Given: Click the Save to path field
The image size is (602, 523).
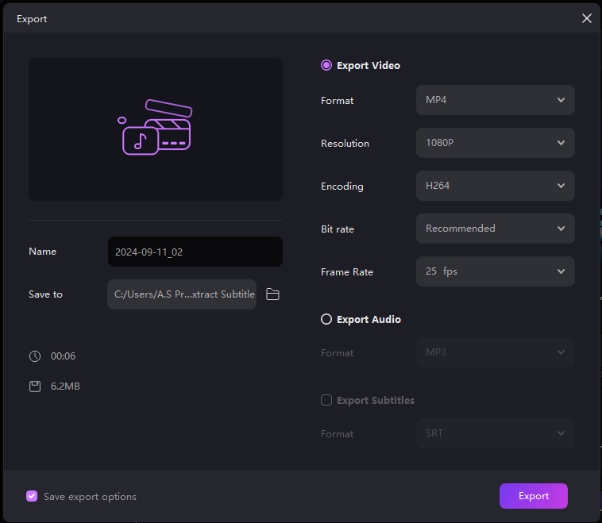Looking at the screenshot, I should [182, 294].
